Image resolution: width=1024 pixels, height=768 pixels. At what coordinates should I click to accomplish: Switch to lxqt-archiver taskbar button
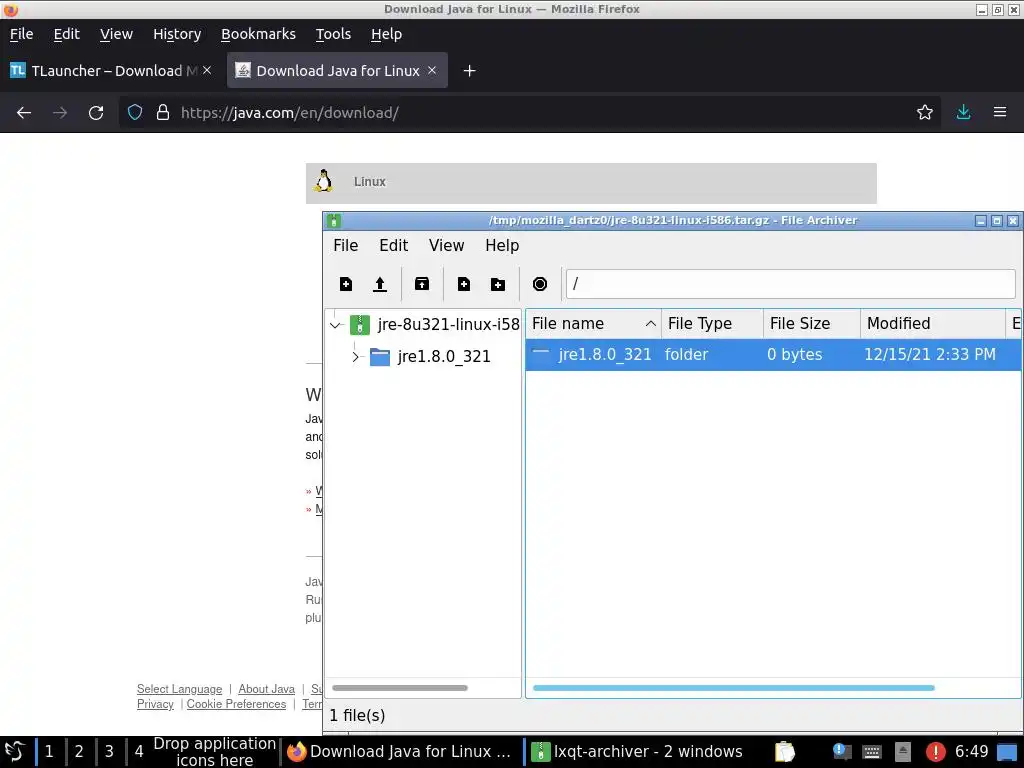[637, 752]
